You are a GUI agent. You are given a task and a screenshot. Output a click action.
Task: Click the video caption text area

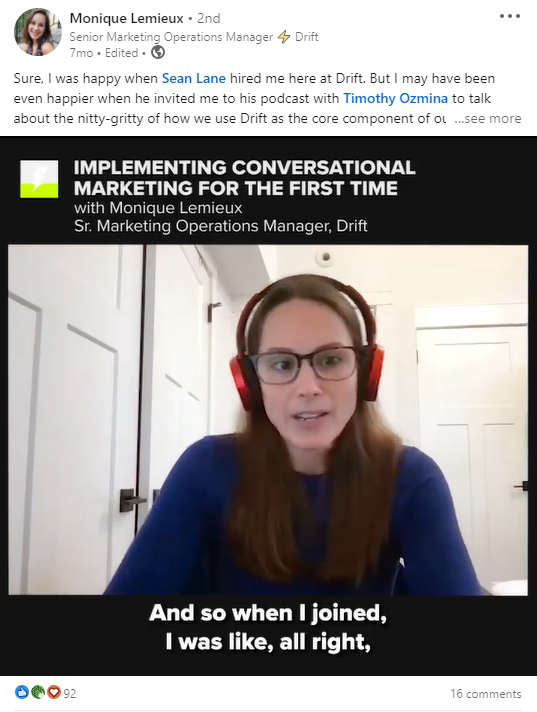click(268, 627)
